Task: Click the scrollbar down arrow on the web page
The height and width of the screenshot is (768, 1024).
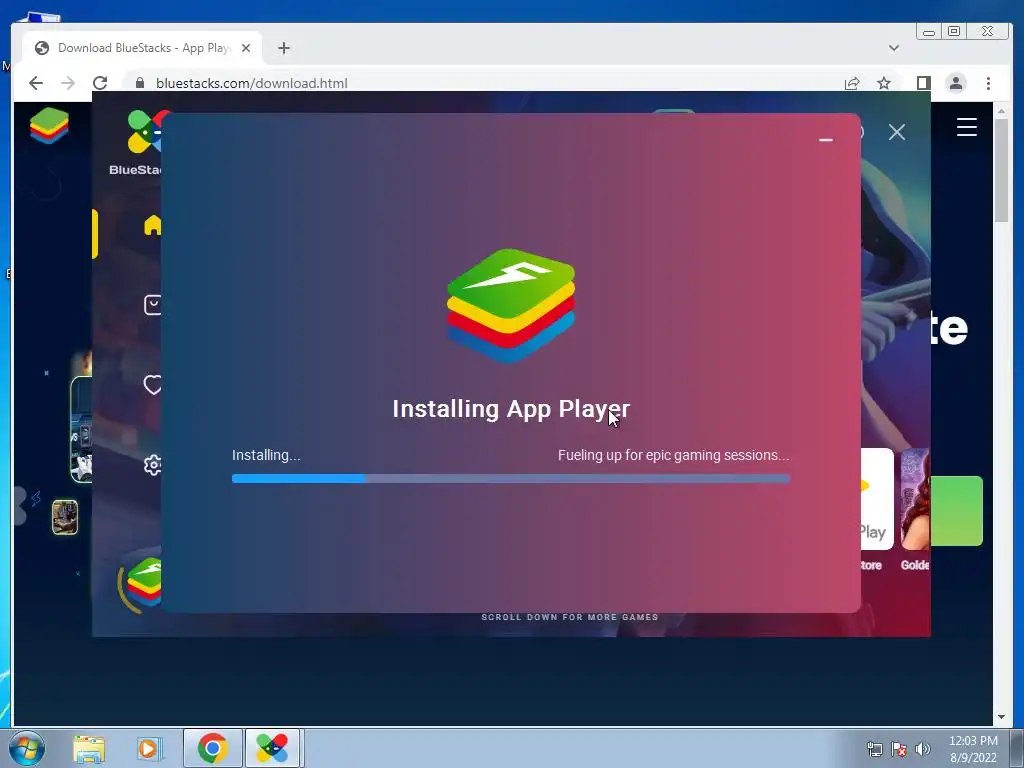Action: [1001, 717]
